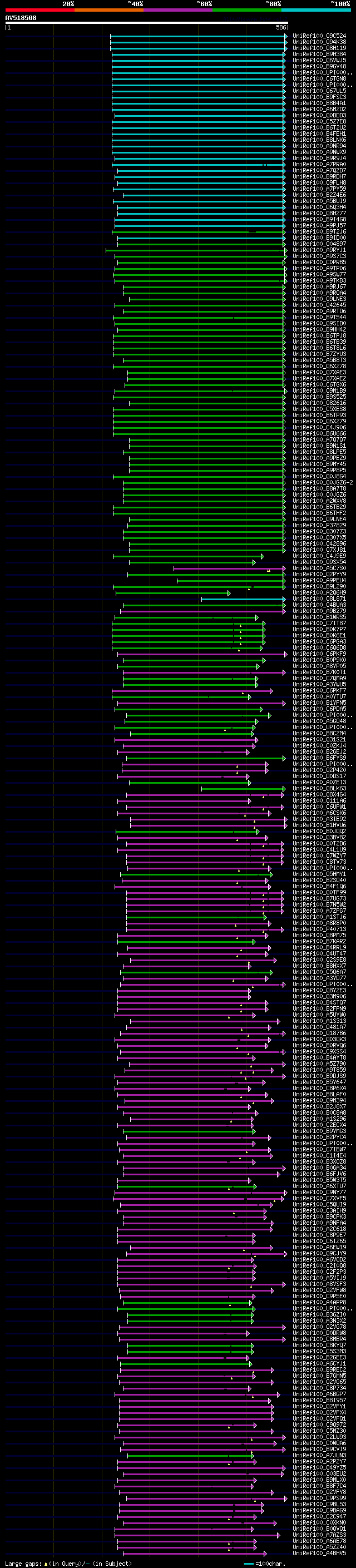The height and width of the screenshot is (1568, 356).
Task: Select hit label UniRef100_Q2P420
Action: (319, 770)
